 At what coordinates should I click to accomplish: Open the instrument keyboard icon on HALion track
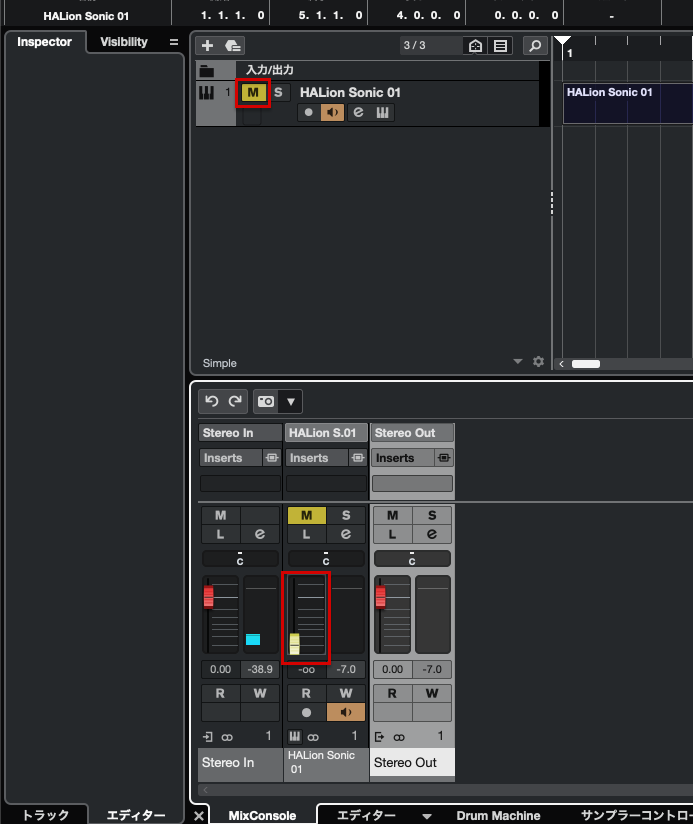coord(382,113)
